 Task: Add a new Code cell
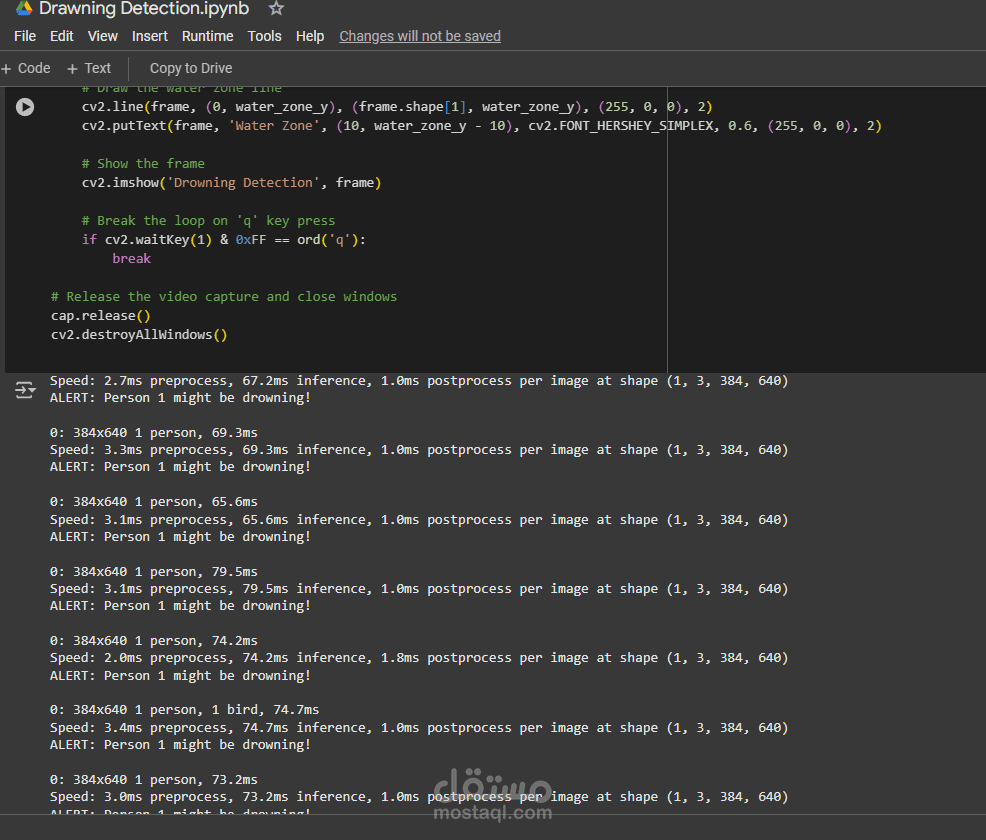[26, 69]
